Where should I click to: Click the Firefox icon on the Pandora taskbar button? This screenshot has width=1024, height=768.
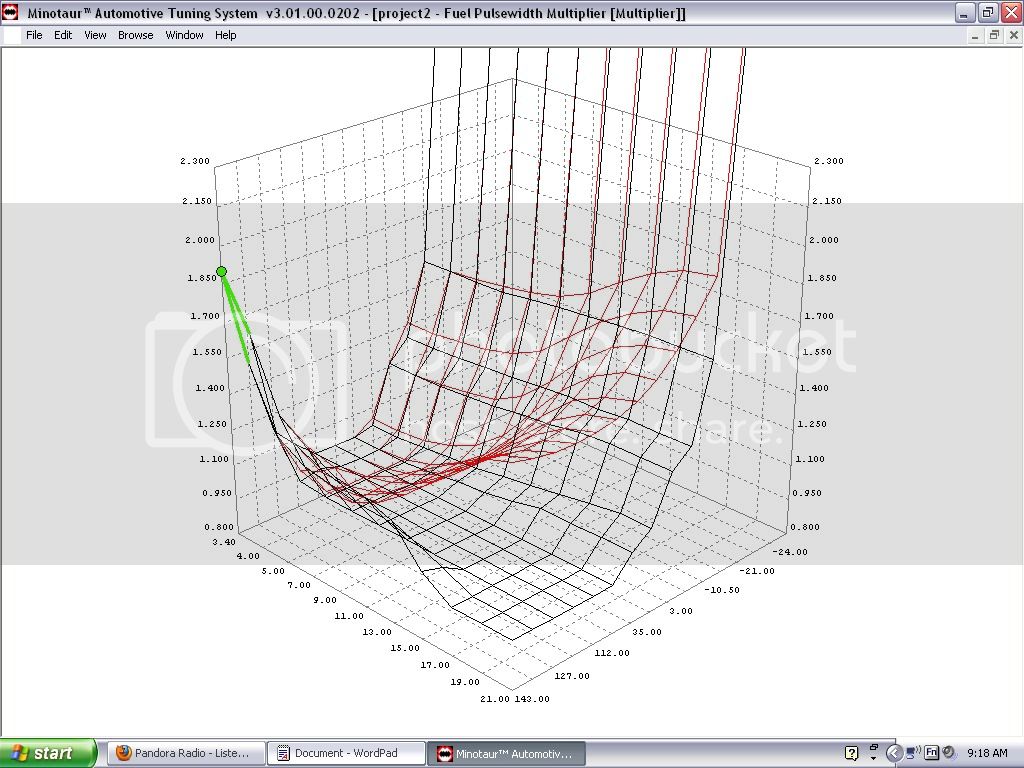pyautogui.click(x=123, y=753)
